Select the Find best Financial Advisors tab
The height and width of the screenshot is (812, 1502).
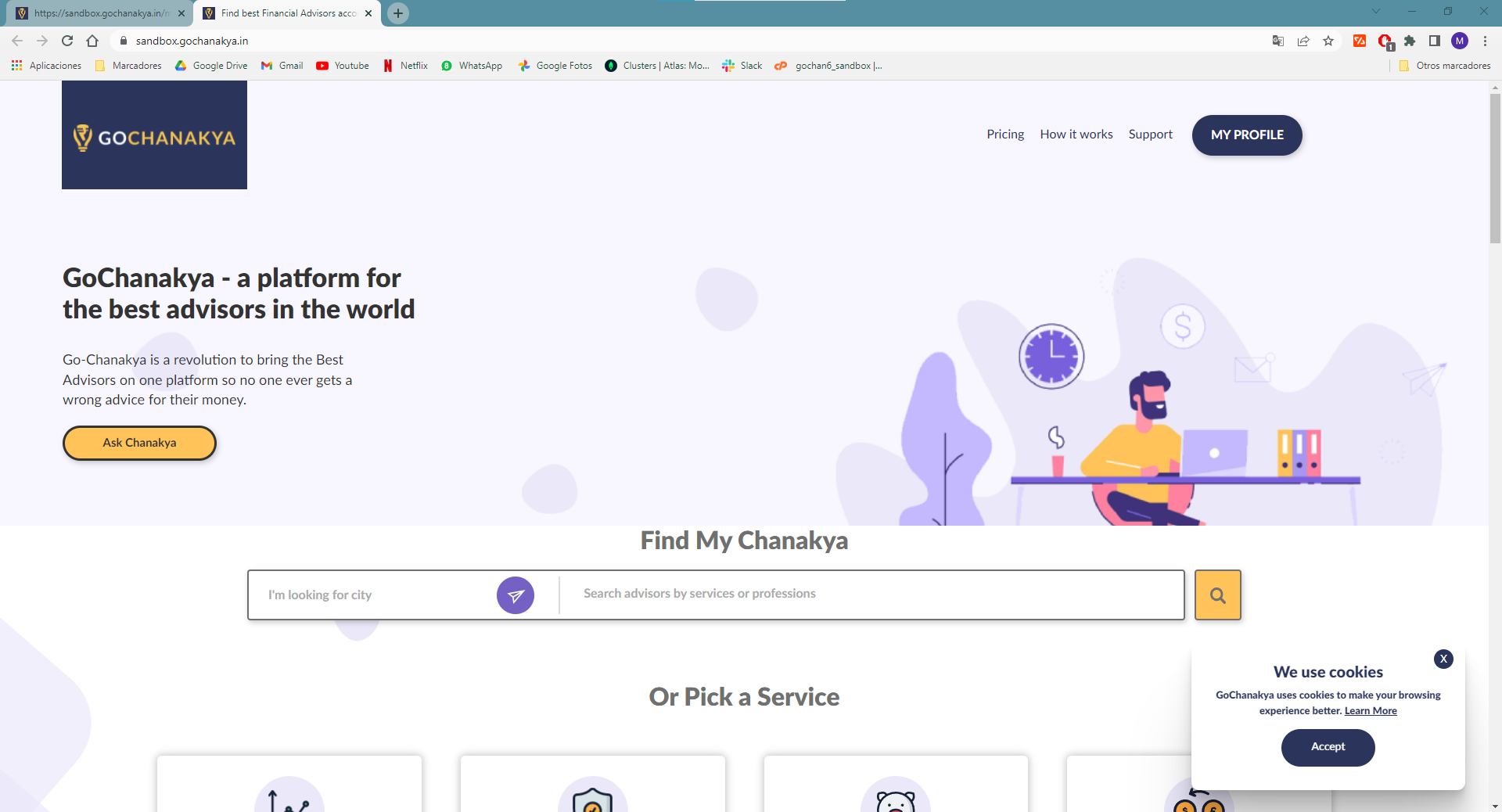pyautogui.click(x=286, y=13)
